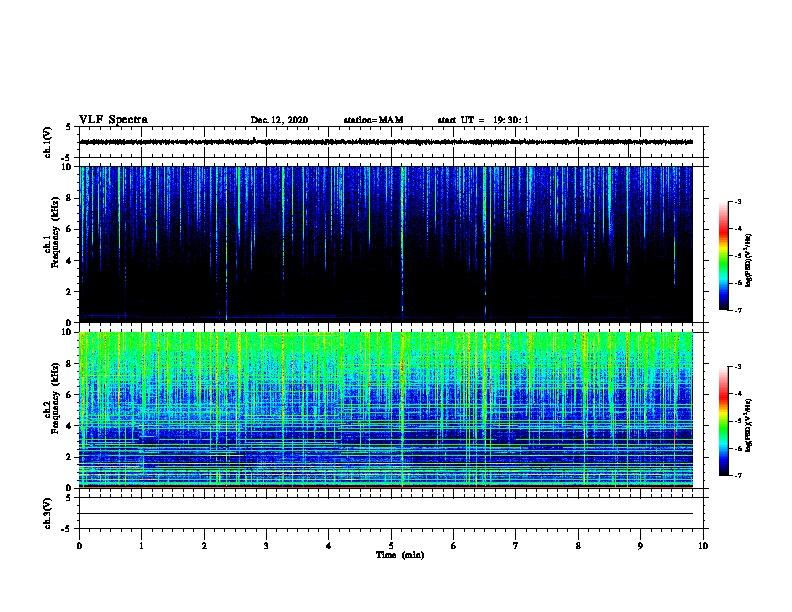Select the date text "Dec. 12, 2020"
Image resolution: width=792 pixels, height=612 pixels.
(x=279, y=120)
